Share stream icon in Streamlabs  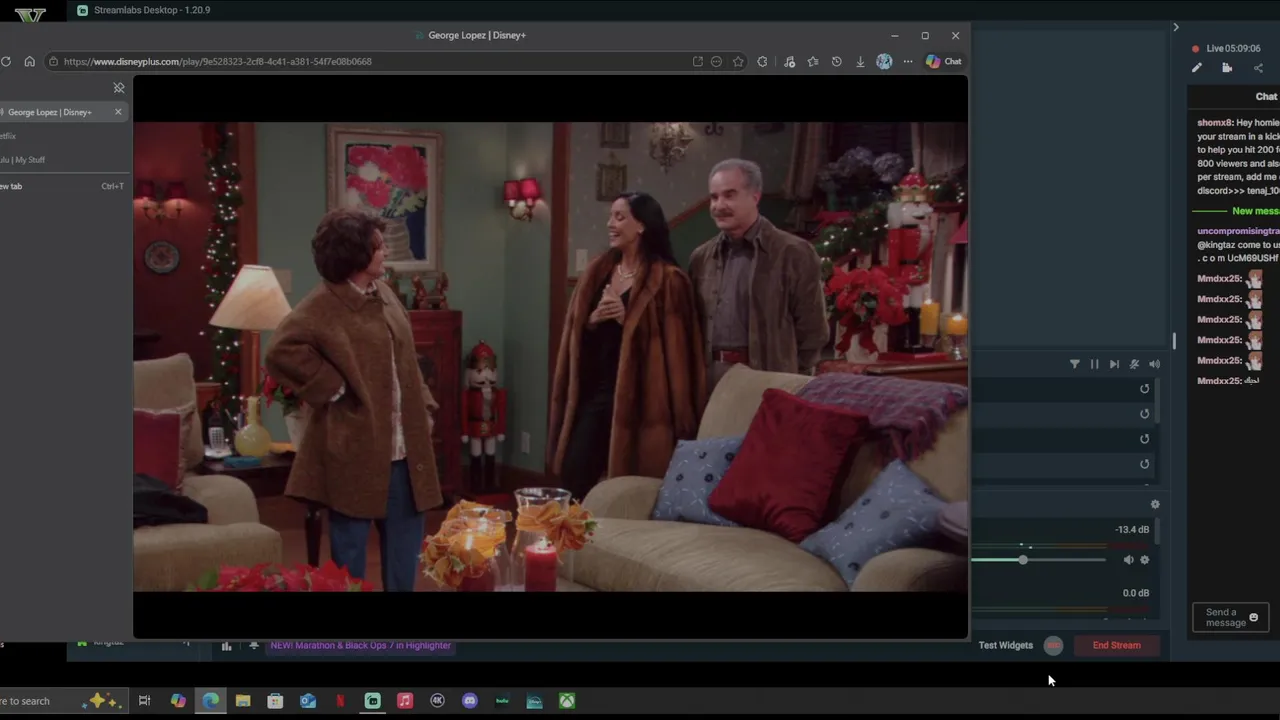pyautogui.click(x=1258, y=68)
